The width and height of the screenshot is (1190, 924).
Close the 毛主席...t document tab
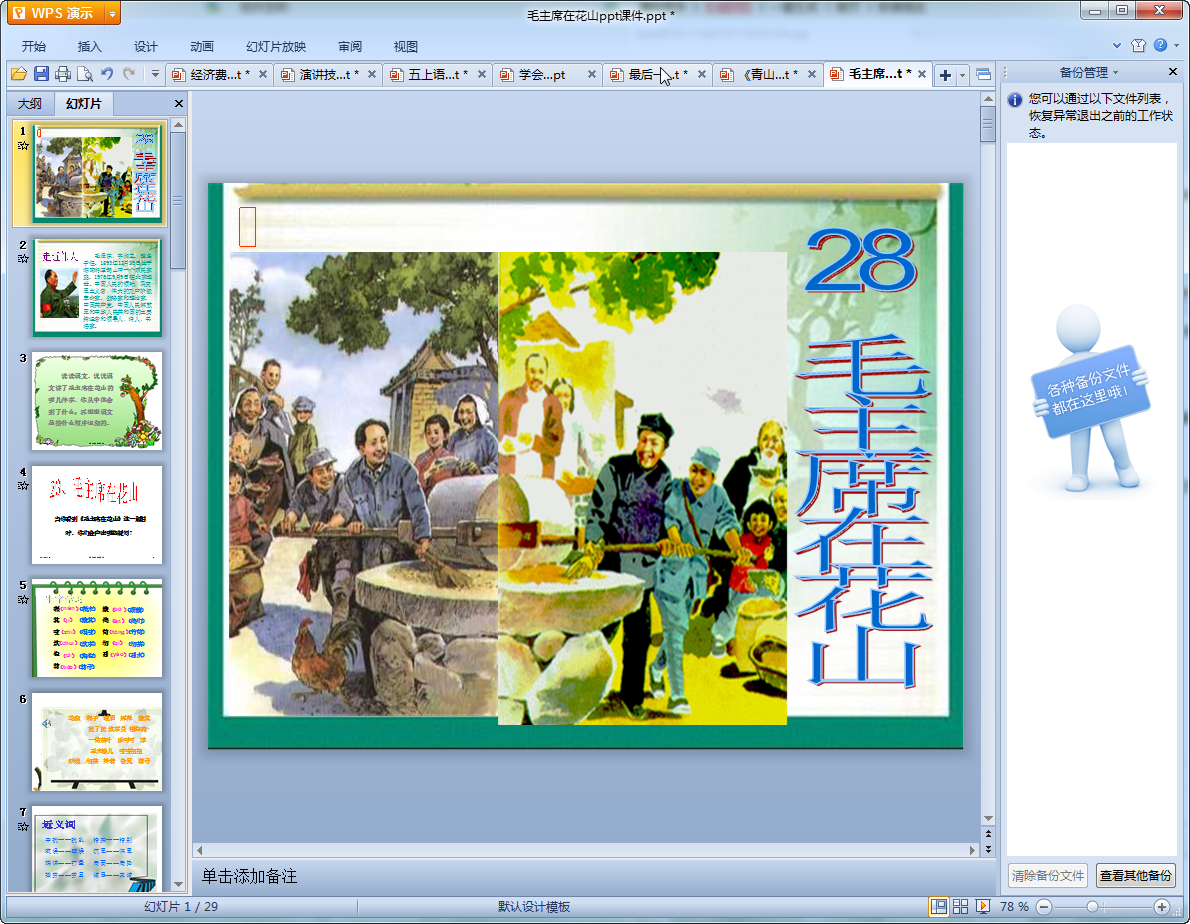point(921,74)
